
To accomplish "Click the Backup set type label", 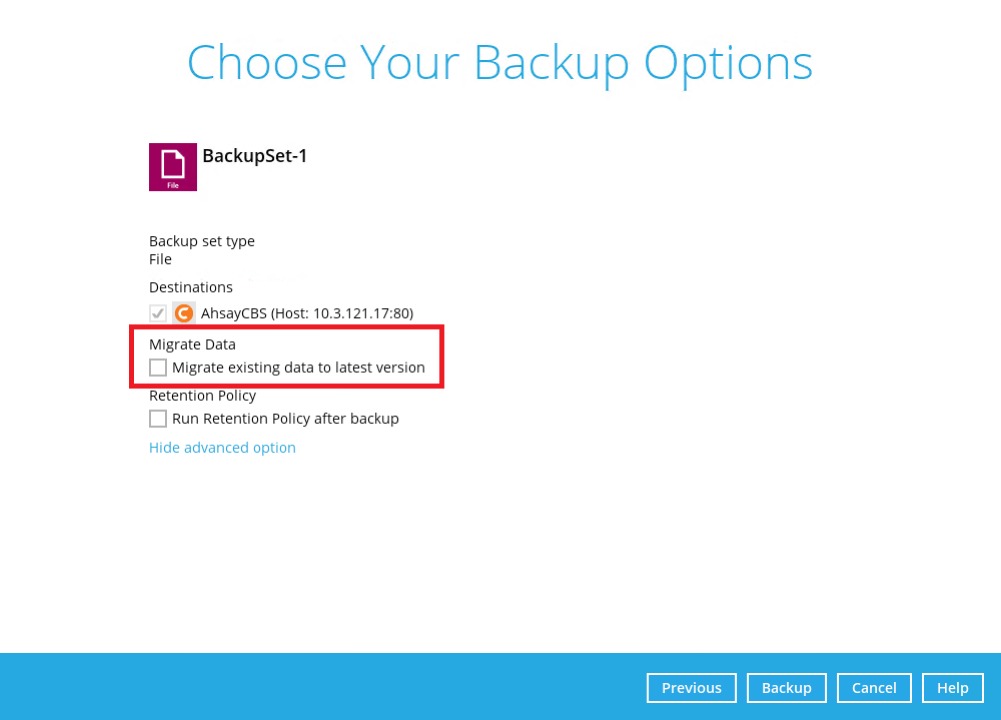I will coord(201,241).
